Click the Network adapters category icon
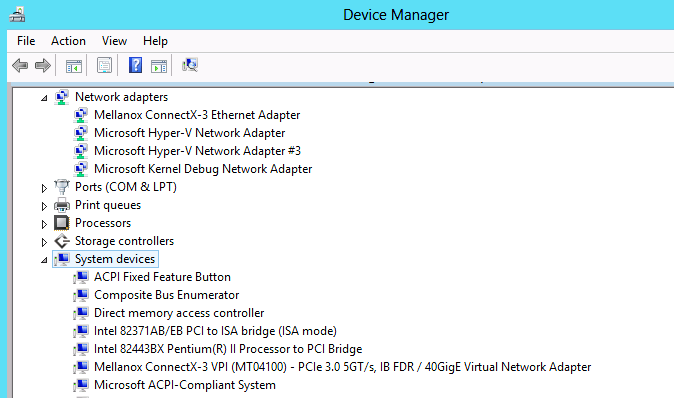674x398 pixels. point(61,97)
